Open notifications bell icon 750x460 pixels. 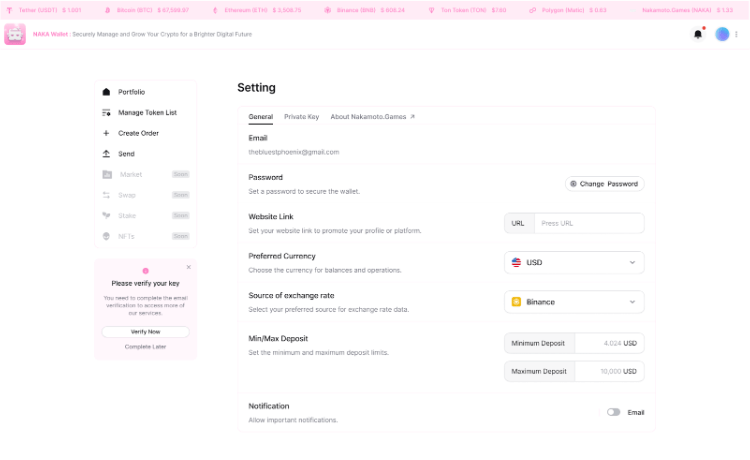point(698,34)
